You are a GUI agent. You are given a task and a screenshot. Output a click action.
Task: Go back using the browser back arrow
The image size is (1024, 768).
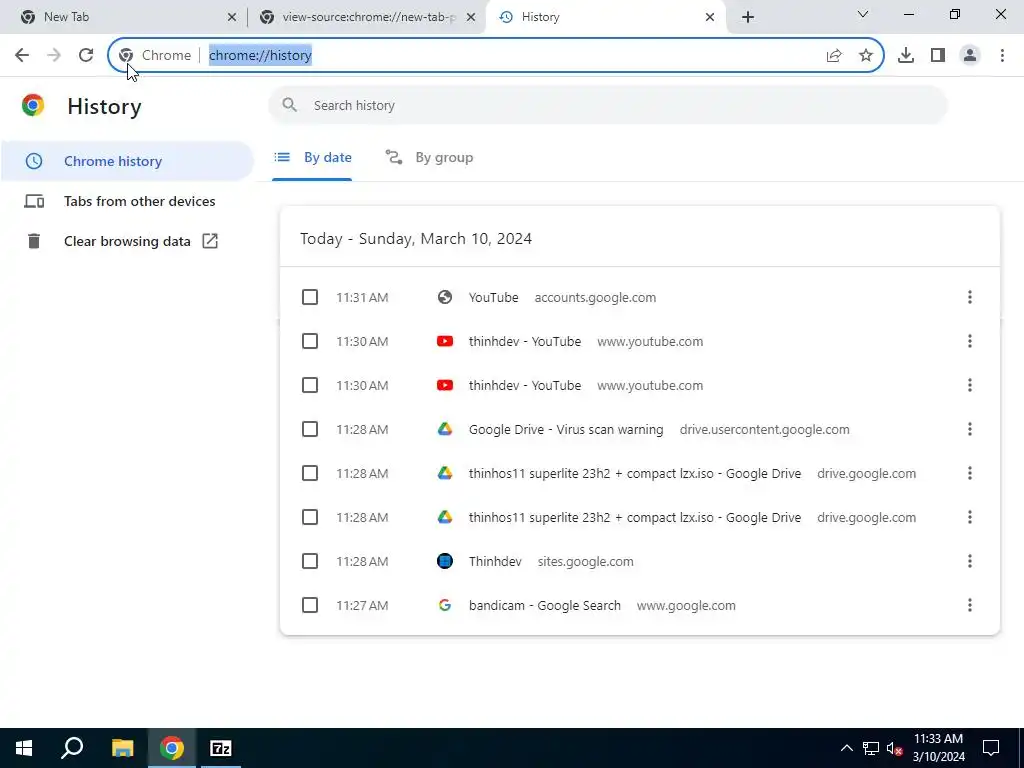[22, 56]
